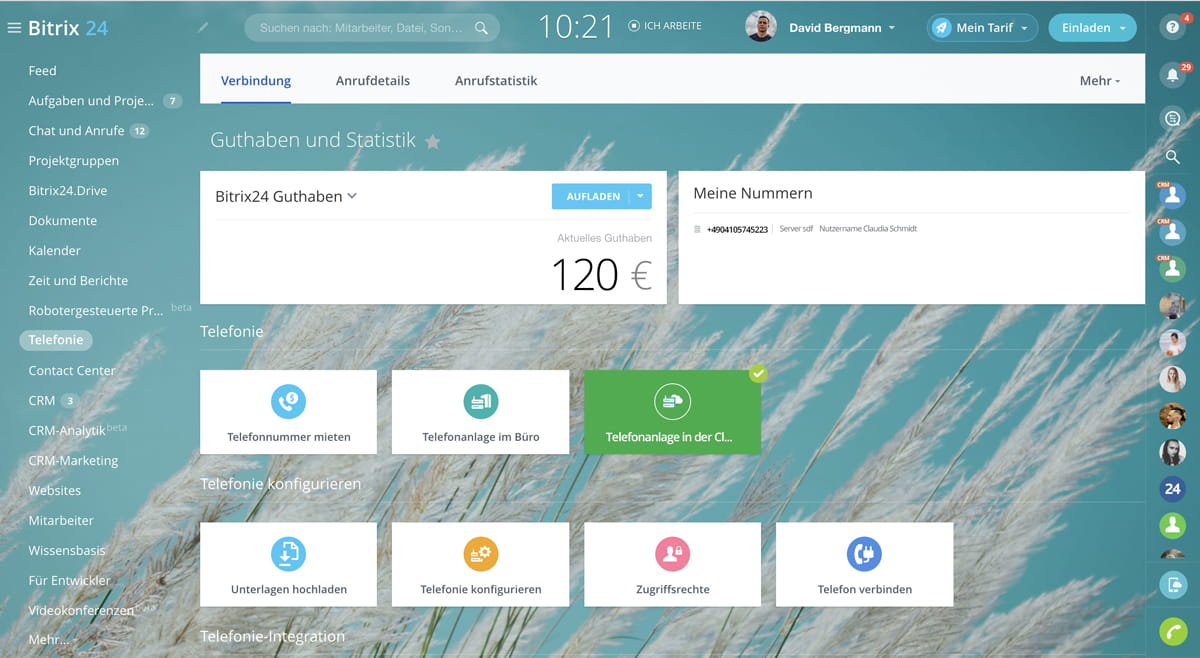Screen dimensions: 1200x658
Task: Click the AUFLADEN button
Action: point(591,196)
